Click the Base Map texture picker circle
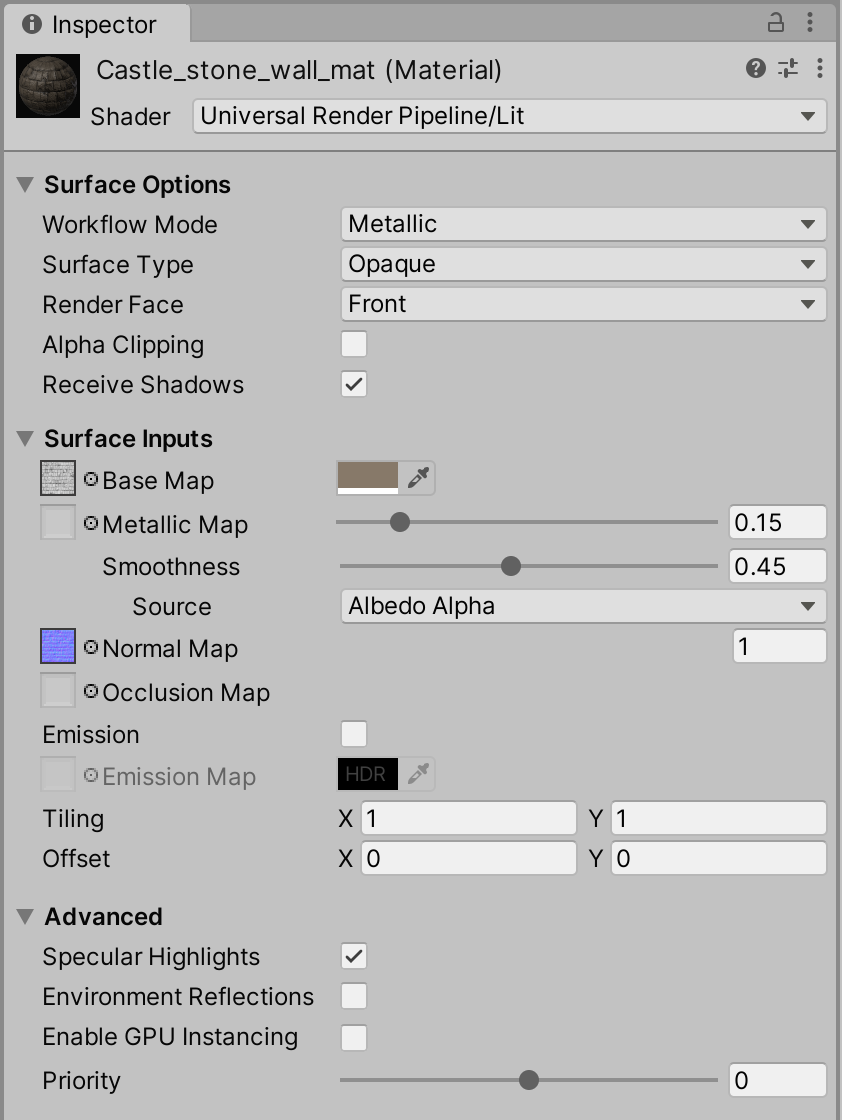The image size is (842, 1120). pyautogui.click(x=91, y=480)
